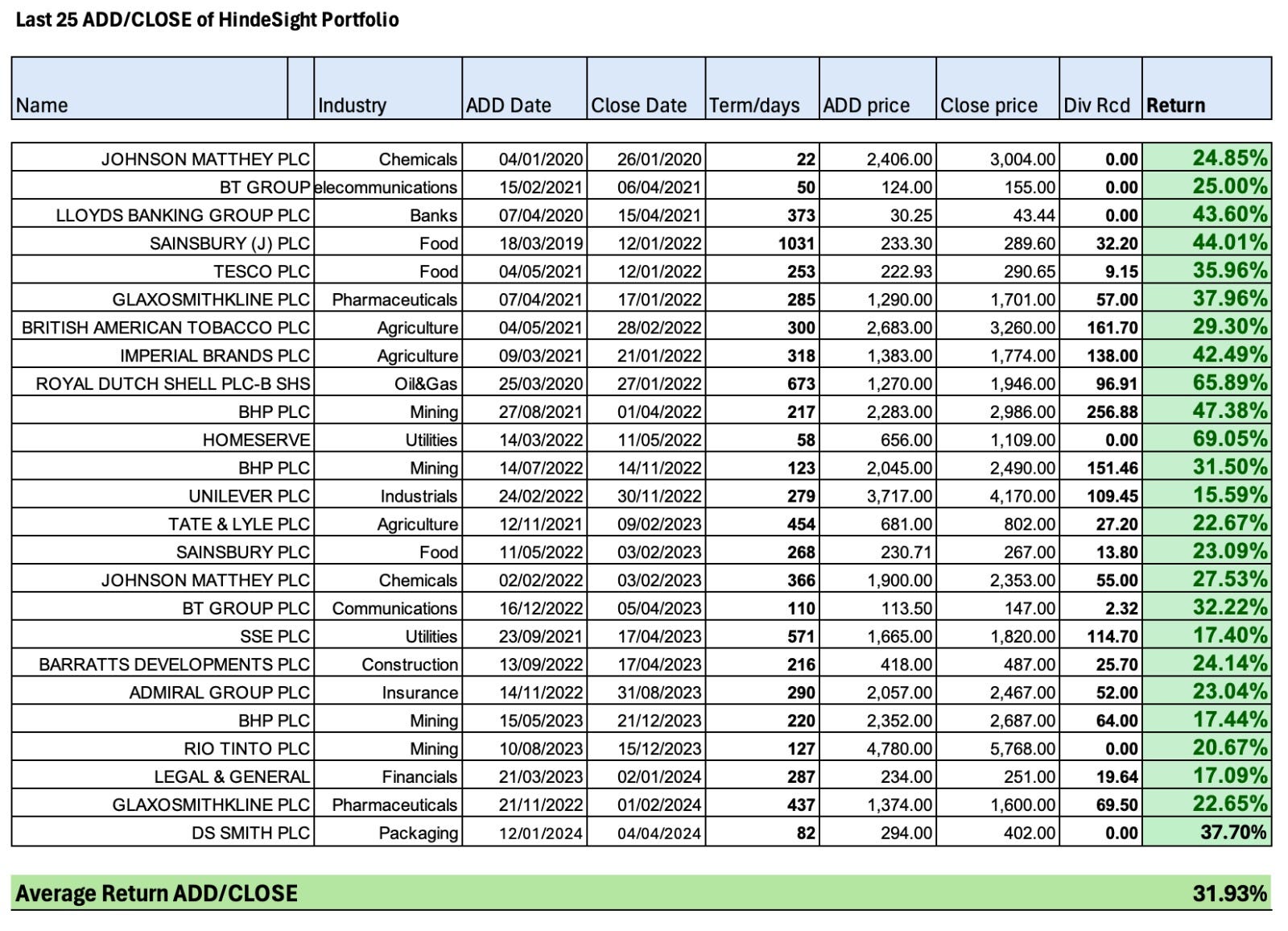The width and height of the screenshot is (1288, 931).
Task: Select the 31/08/2023 close date cell
Action: coord(646,693)
